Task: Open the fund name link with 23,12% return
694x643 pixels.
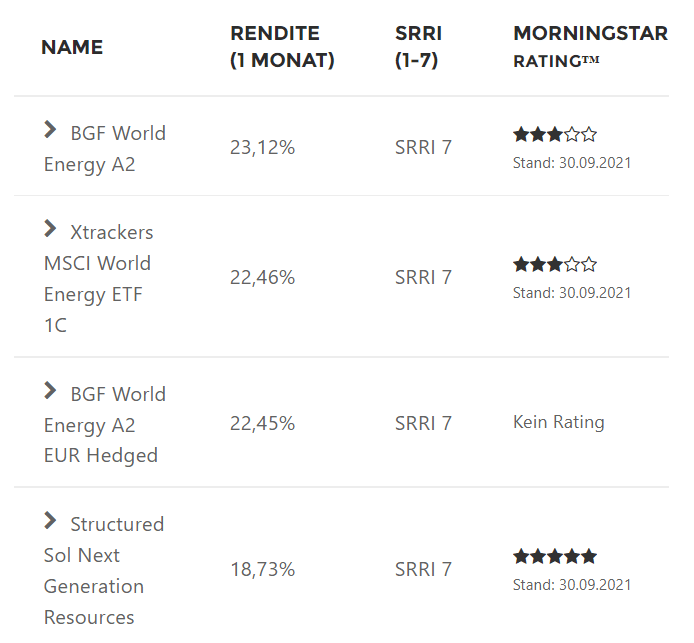Action: (105, 148)
